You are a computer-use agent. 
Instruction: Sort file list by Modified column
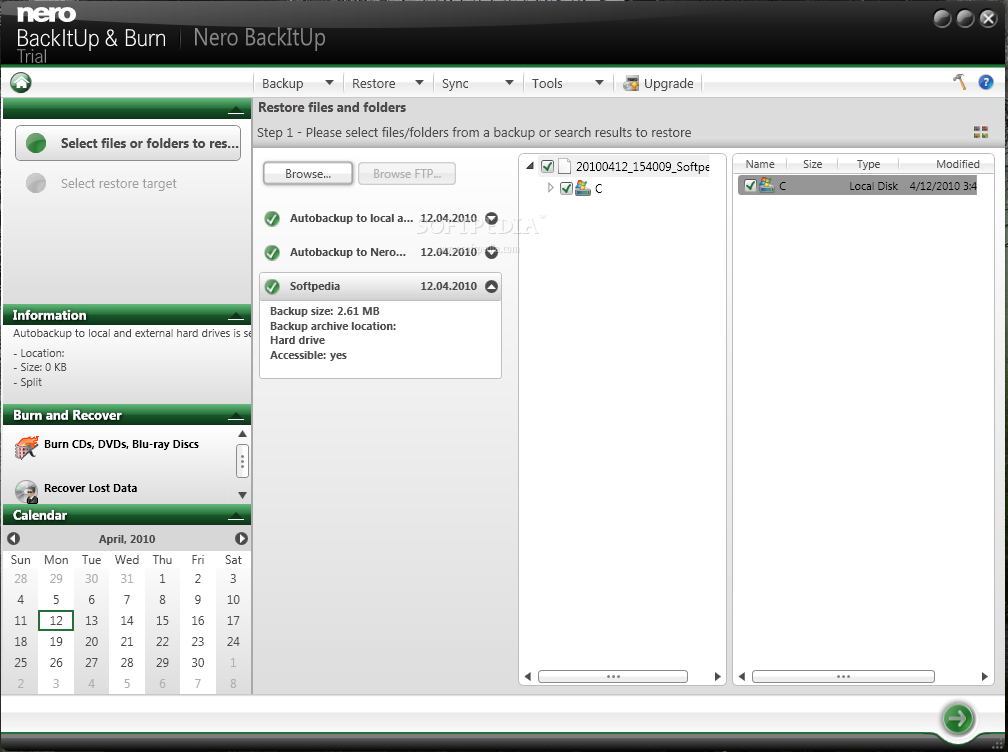click(957, 164)
